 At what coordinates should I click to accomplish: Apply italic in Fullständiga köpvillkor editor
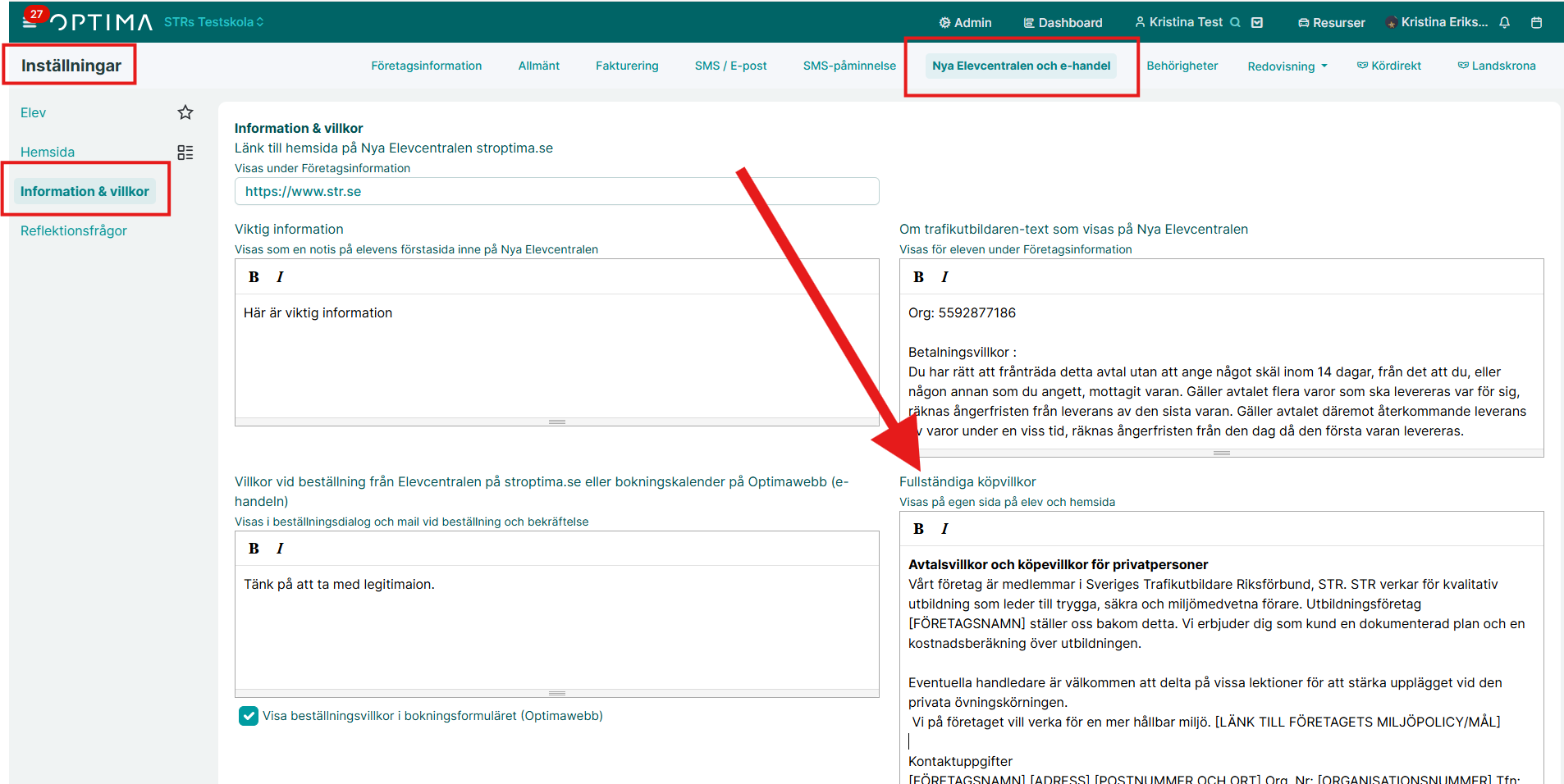pos(944,529)
